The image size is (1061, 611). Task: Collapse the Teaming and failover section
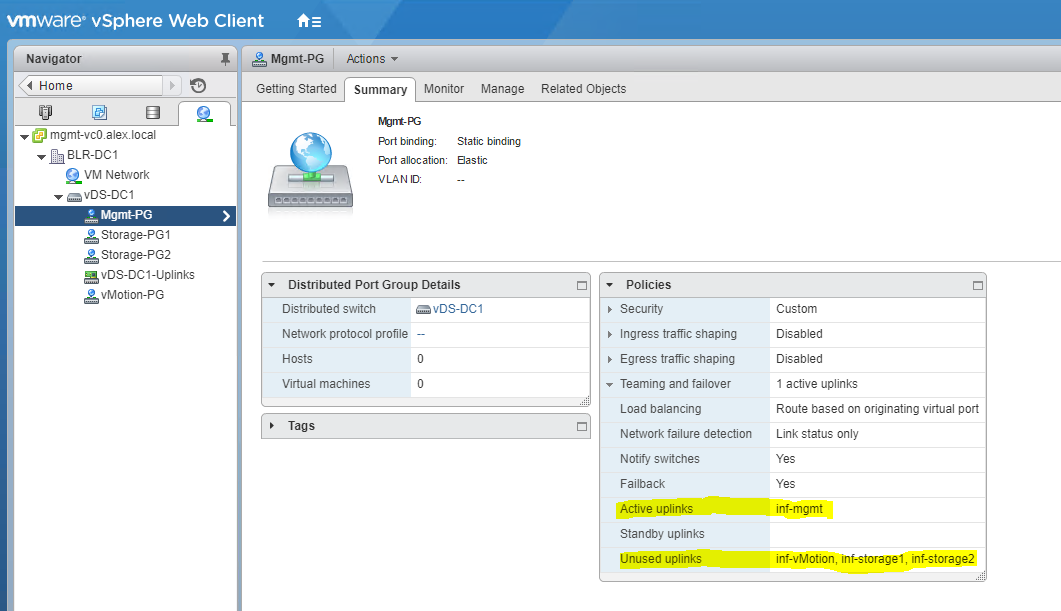(x=610, y=384)
